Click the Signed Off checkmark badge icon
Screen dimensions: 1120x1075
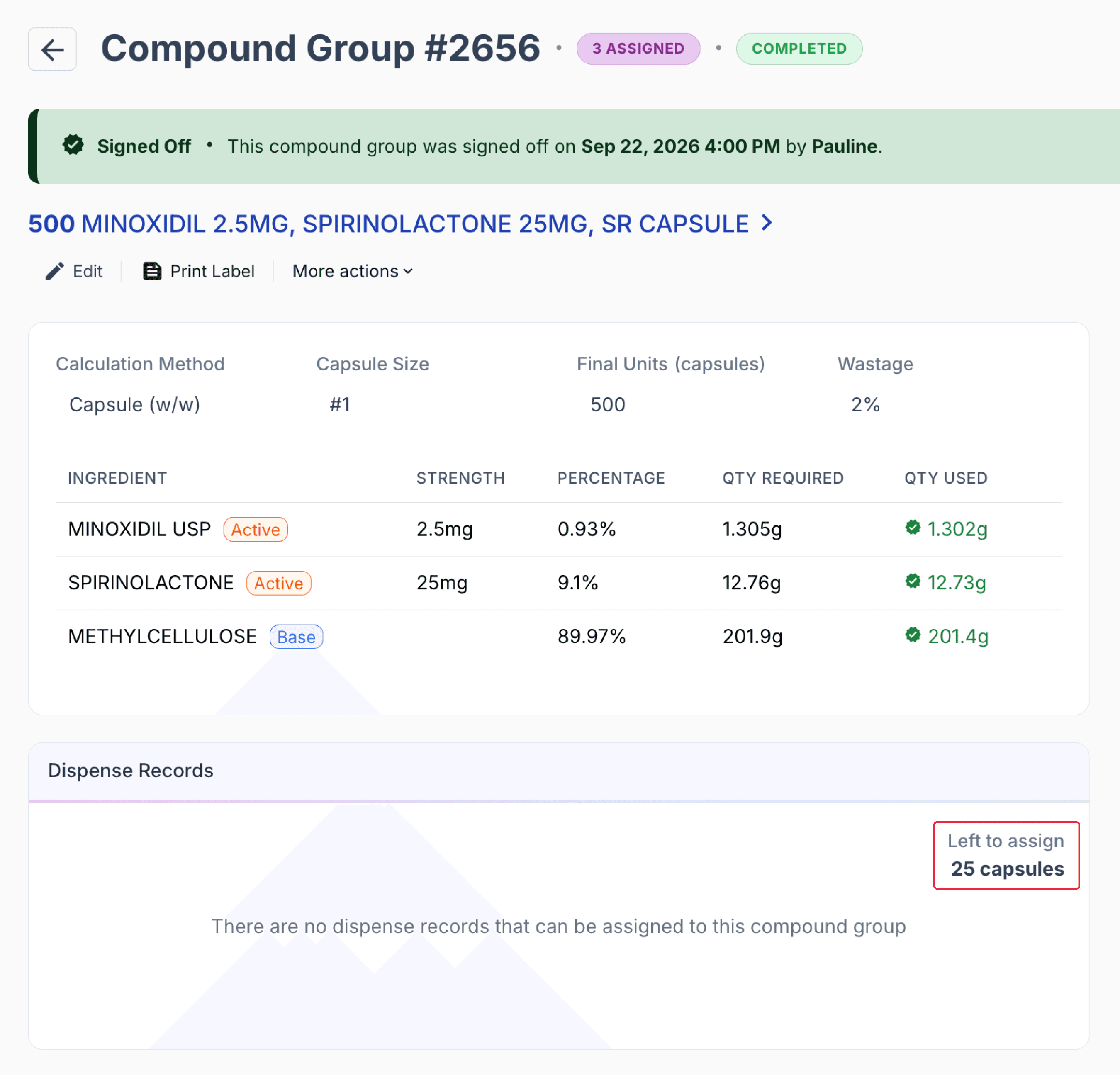click(73, 145)
